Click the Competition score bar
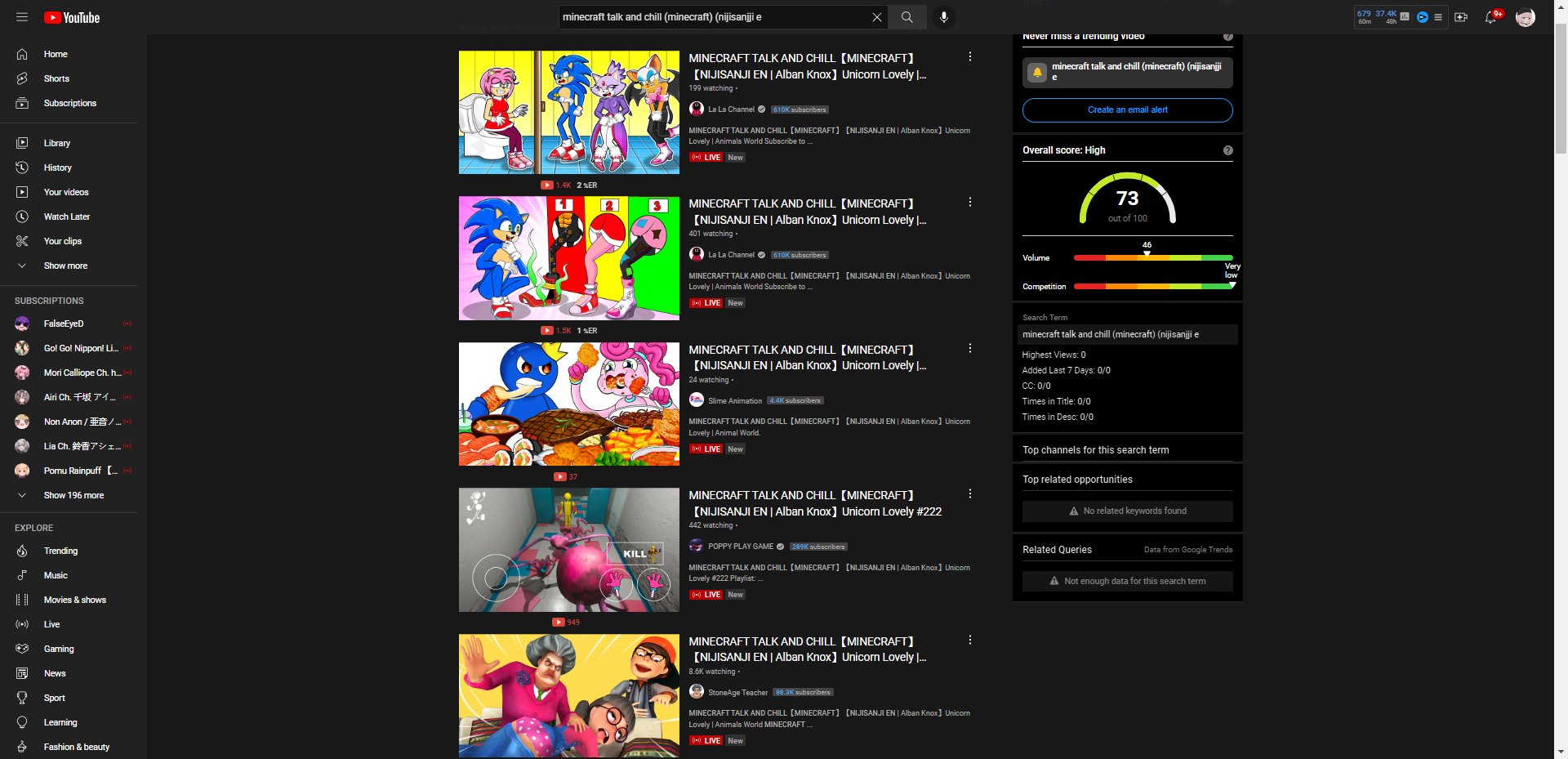1568x759 pixels. point(1153,287)
